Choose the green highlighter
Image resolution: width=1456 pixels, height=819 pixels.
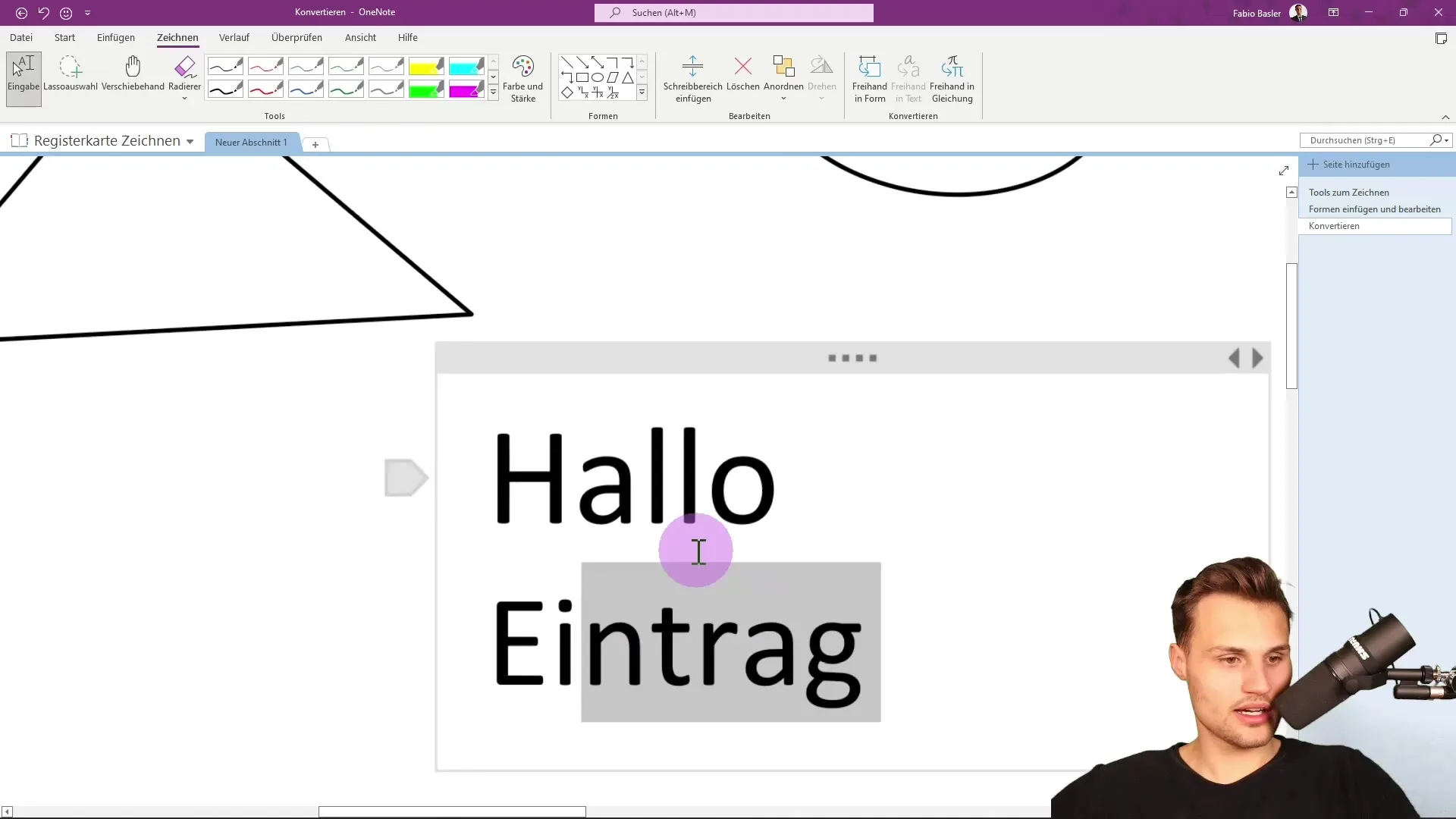point(426,89)
